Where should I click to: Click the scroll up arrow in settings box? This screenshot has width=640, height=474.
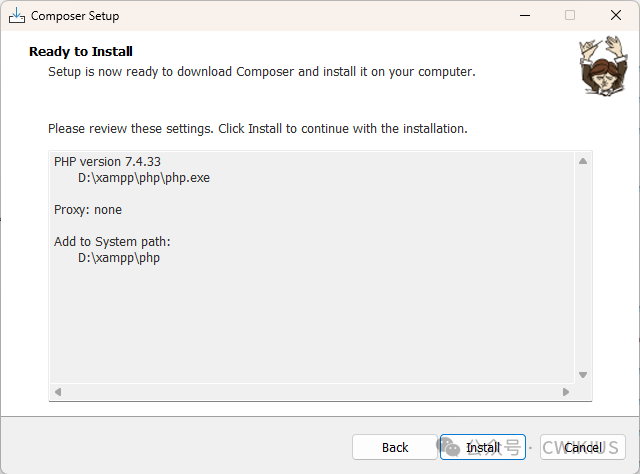click(582, 161)
